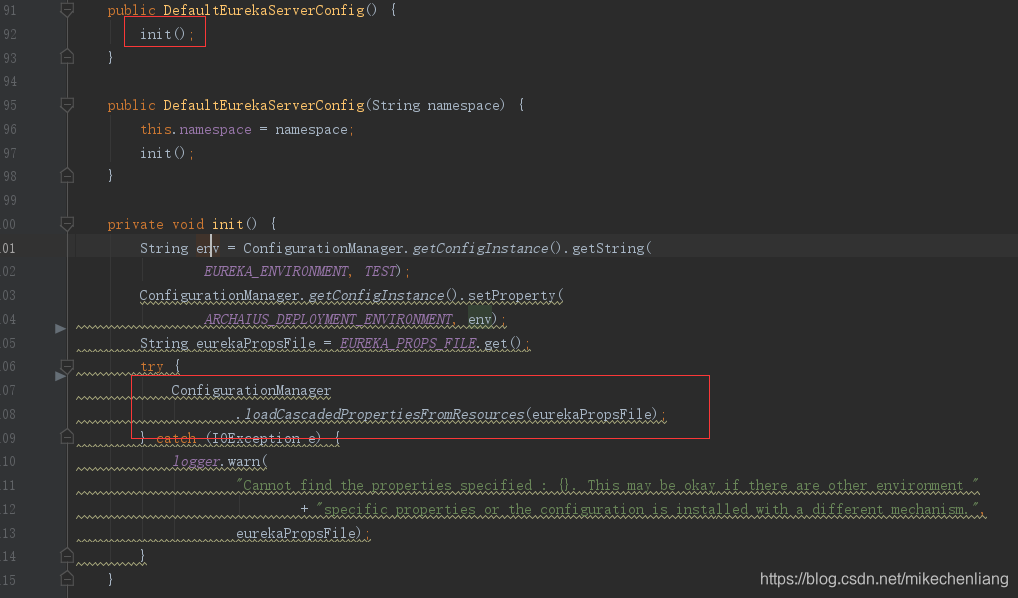
Task: Click the DefaultEurekaServerConfig name on line 91
Action: tap(264, 10)
